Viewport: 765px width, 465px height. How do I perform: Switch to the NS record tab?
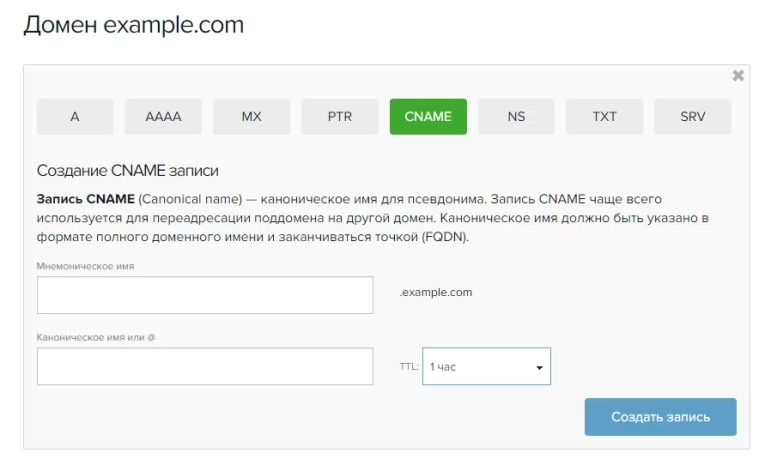point(516,116)
